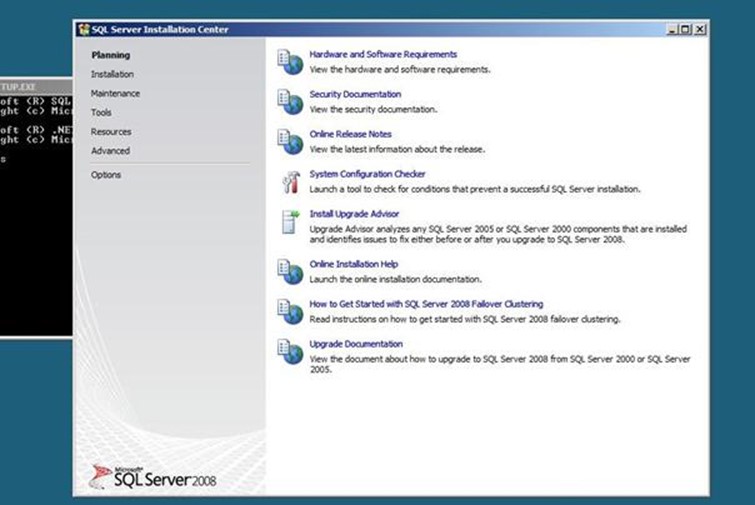Close the SQL Server Installation Center window
Image resolution: width=755 pixels, height=505 pixels.
pyautogui.click(x=700, y=29)
